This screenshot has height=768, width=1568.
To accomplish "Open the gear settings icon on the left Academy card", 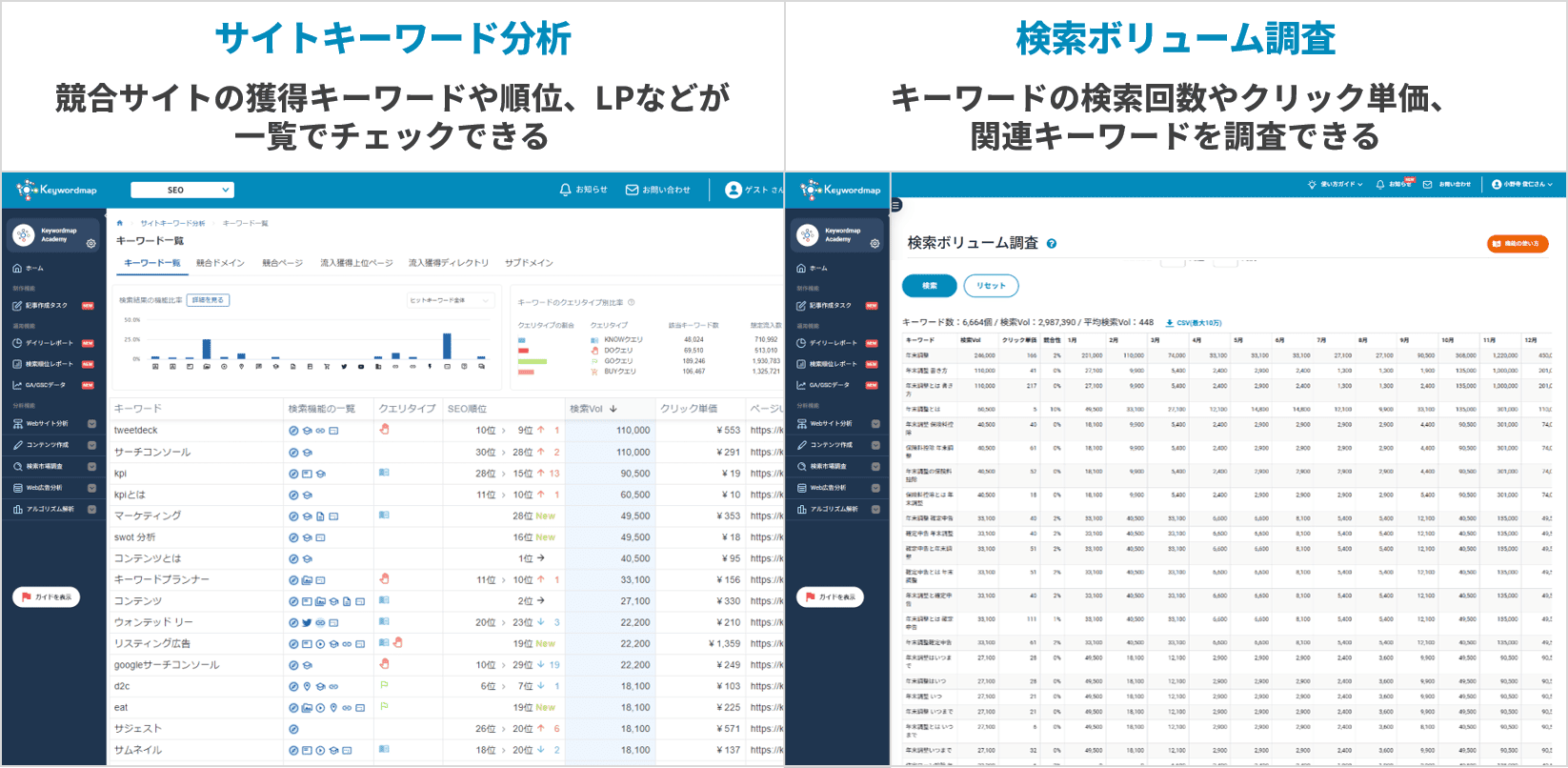I will pyautogui.click(x=91, y=244).
